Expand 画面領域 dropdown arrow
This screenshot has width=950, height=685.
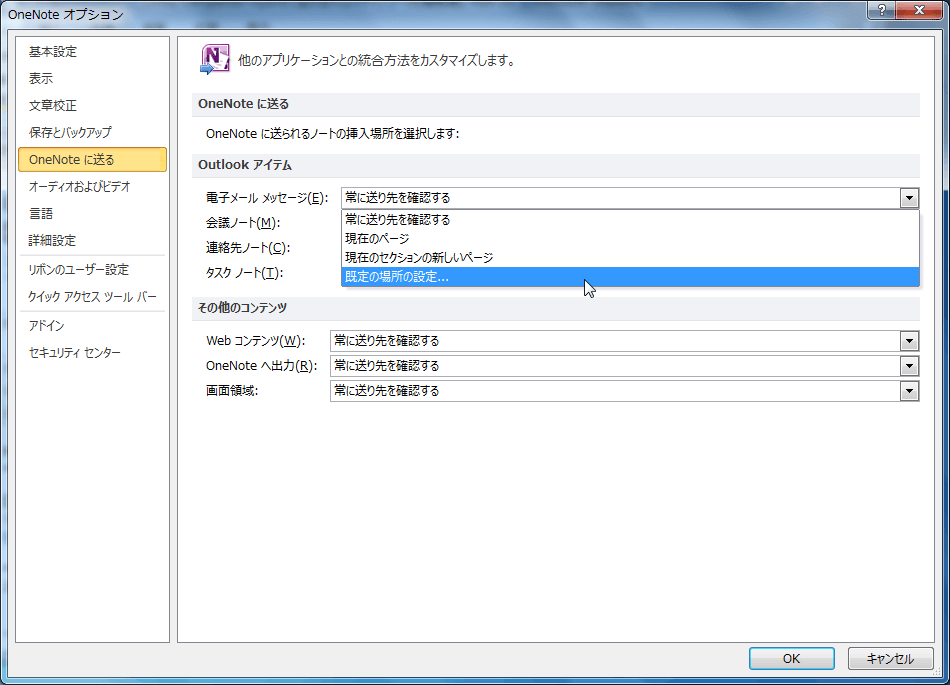tap(909, 391)
